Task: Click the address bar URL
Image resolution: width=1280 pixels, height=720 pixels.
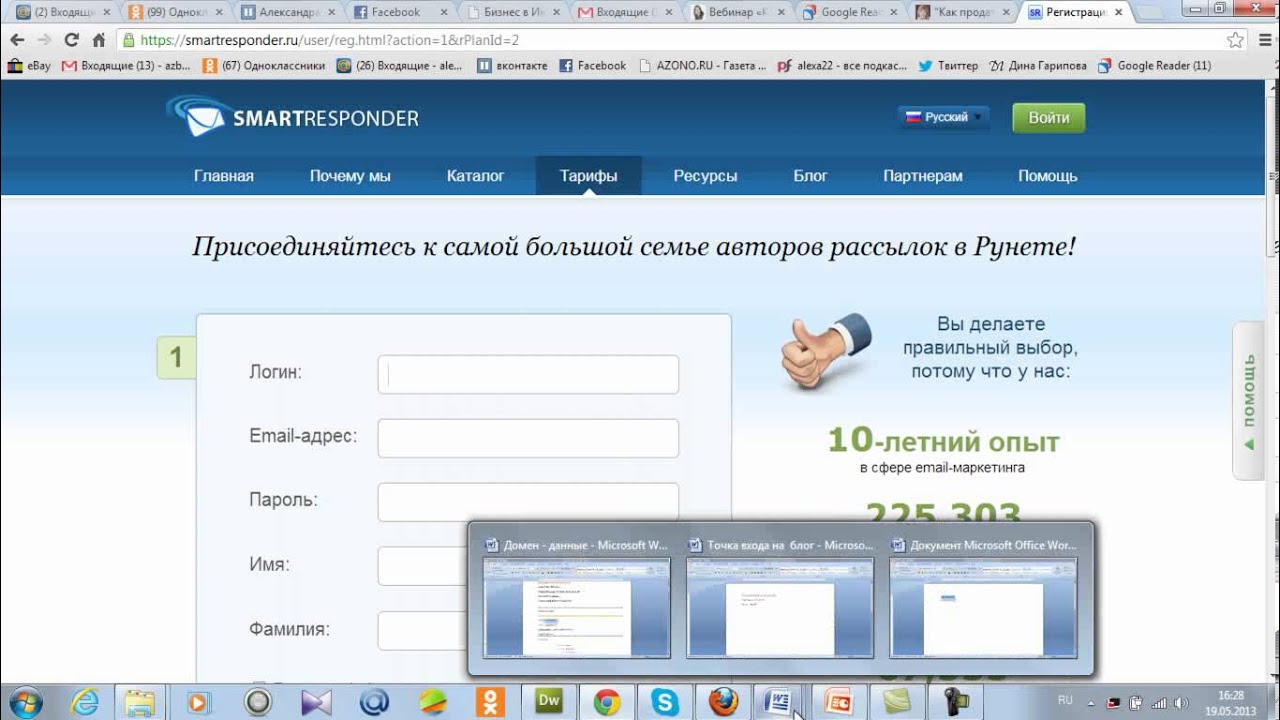Action: (328, 40)
